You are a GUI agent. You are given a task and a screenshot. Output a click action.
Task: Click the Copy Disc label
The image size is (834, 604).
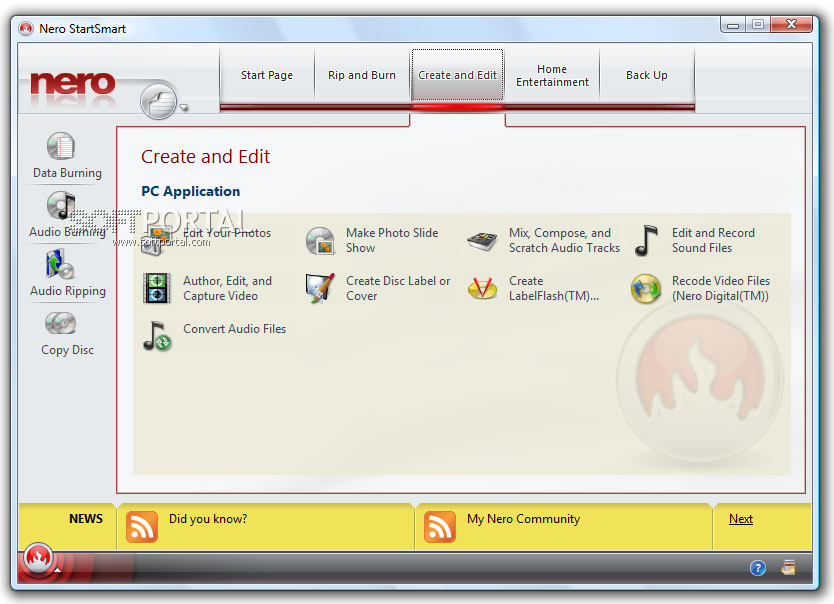[68, 350]
